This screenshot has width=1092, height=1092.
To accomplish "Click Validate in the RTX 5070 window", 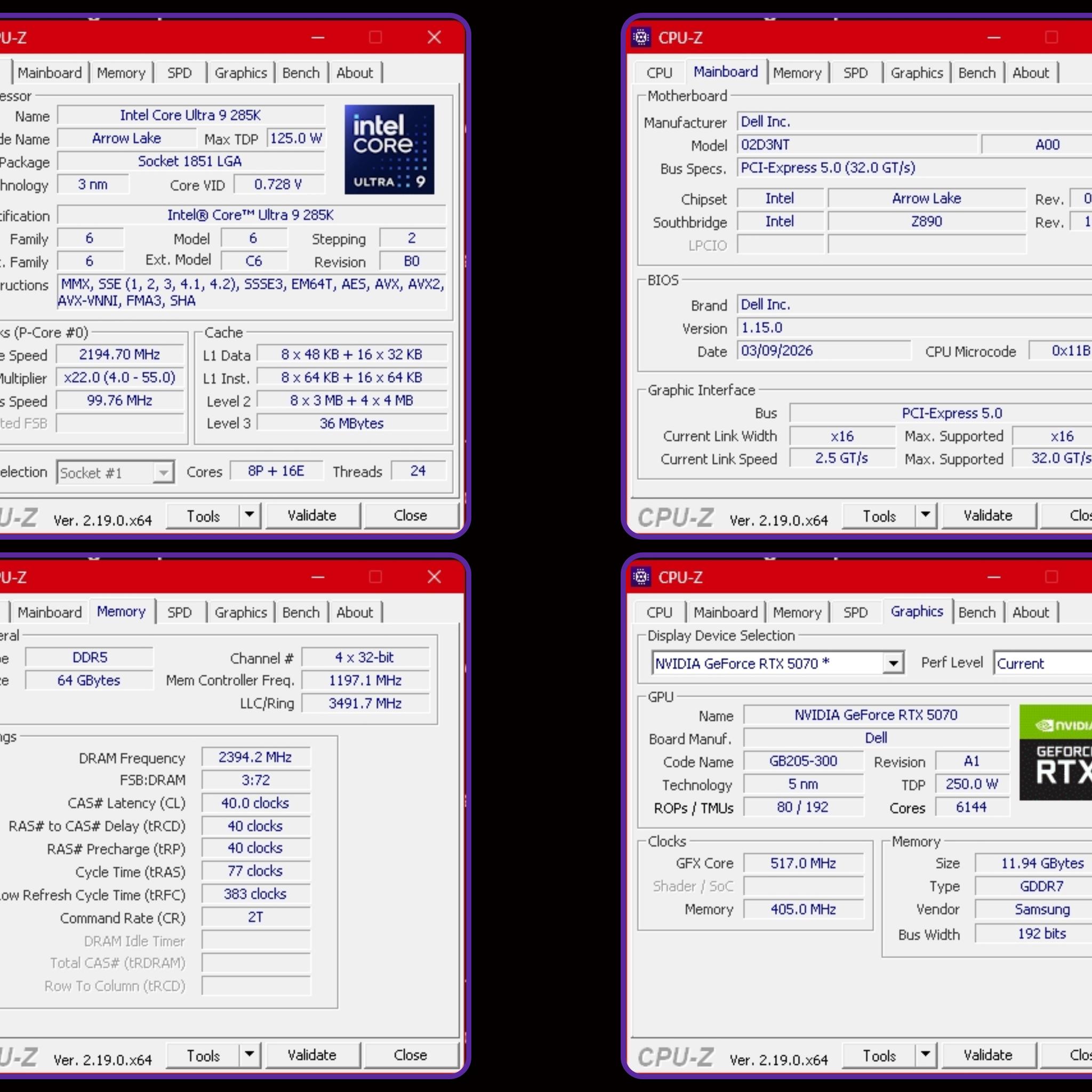I will (x=988, y=1055).
